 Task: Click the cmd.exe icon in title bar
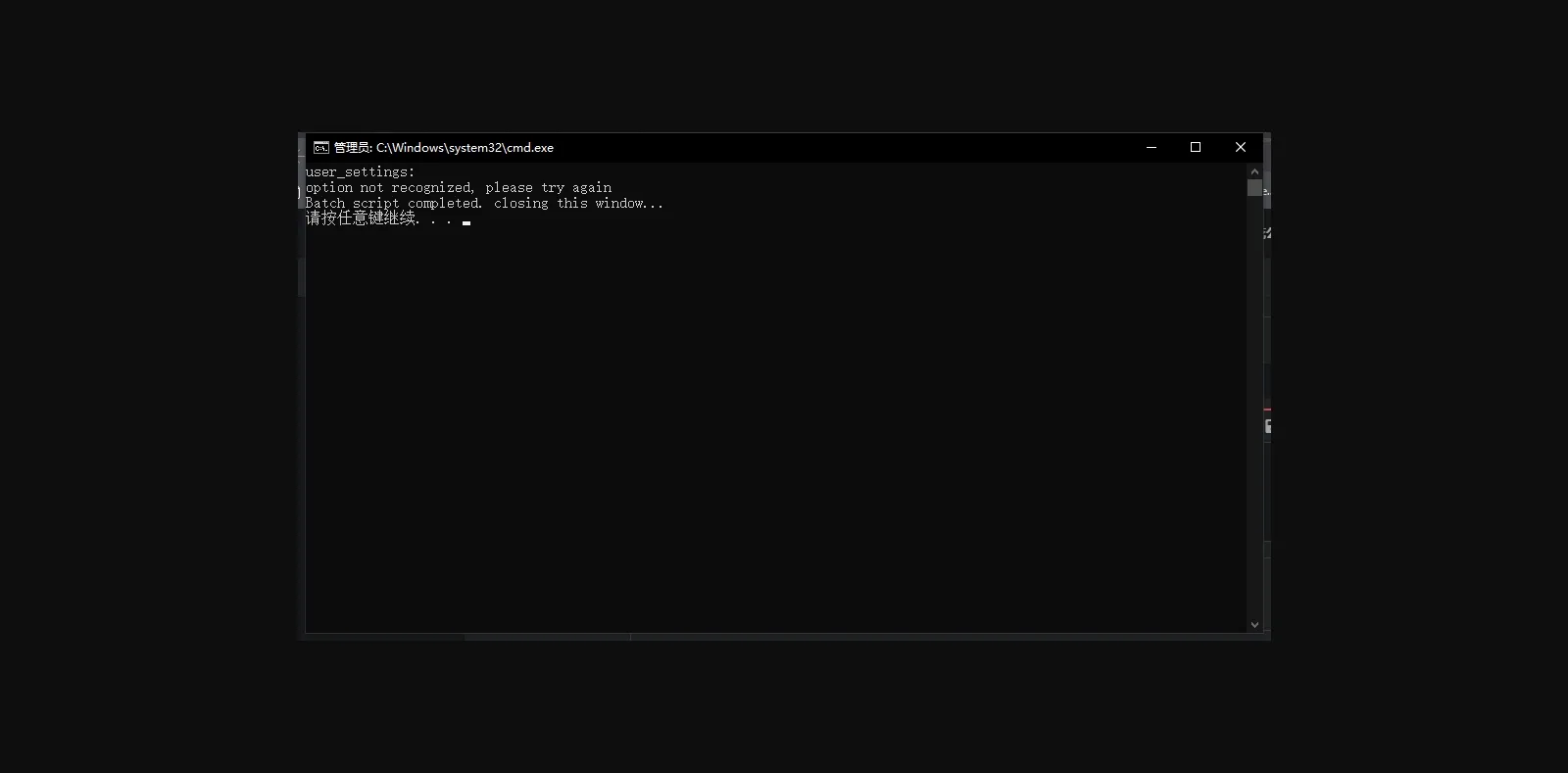pos(320,148)
